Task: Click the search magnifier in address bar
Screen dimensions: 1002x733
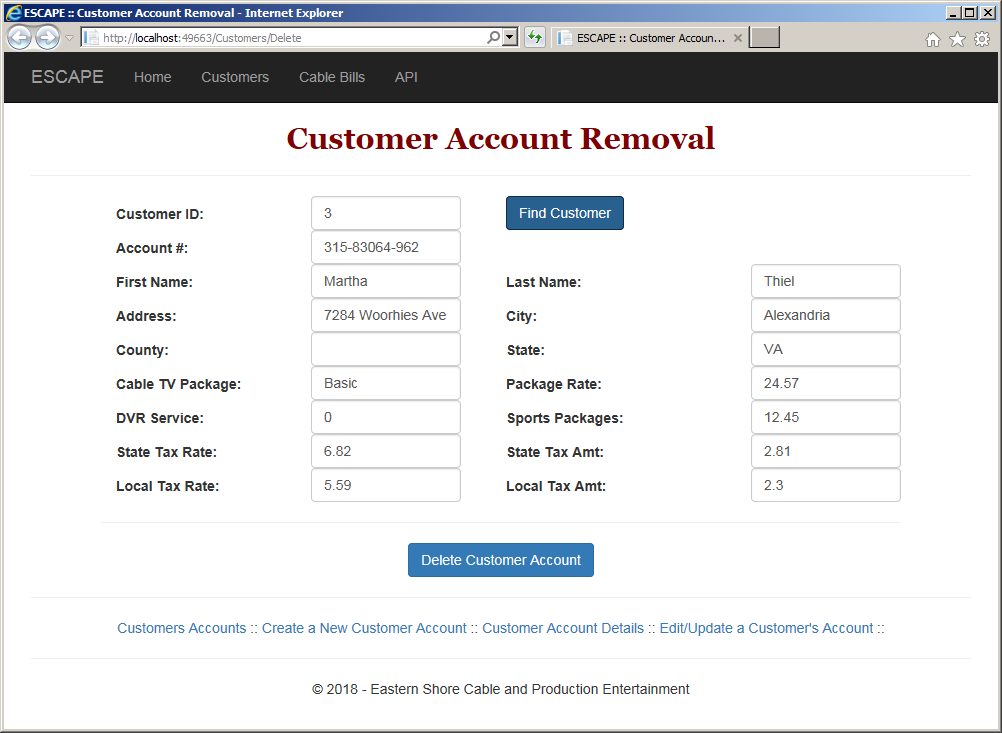Action: point(493,38)
